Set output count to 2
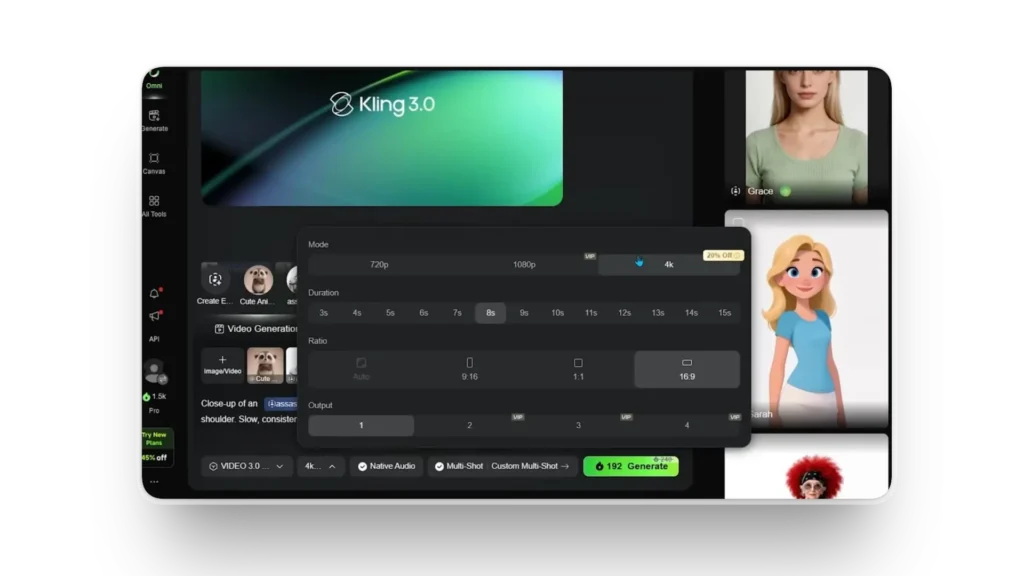1024x576 pixels. 470,425
